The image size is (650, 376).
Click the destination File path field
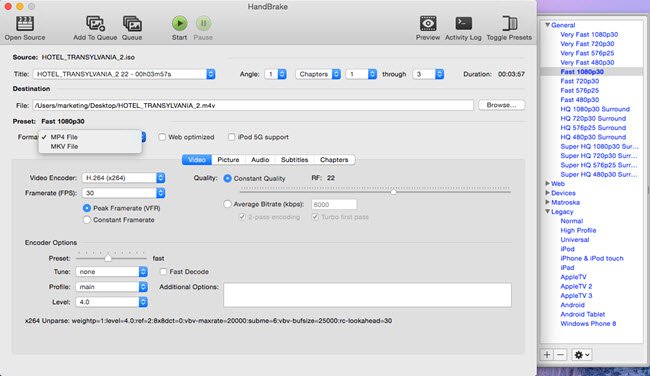click(x=253, y=105)
